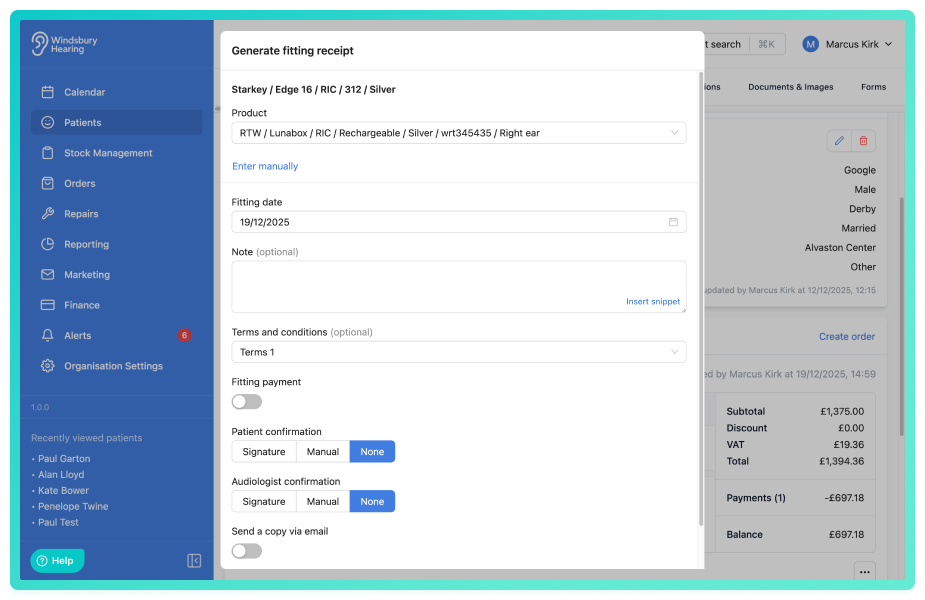Open Finance in the sidebar
Image resolution: width=925 pixels, height=600 pixels.
click(x=116, y=305)
